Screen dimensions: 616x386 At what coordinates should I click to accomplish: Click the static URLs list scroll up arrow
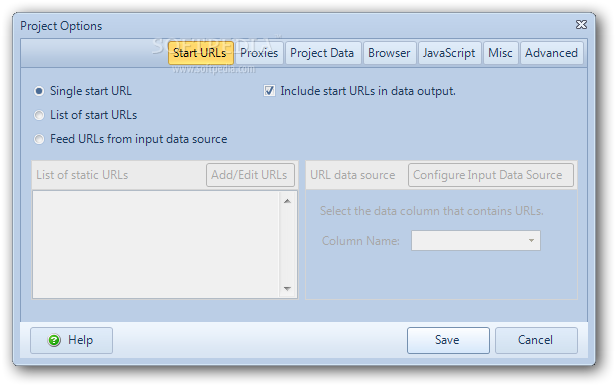(288, 201)
